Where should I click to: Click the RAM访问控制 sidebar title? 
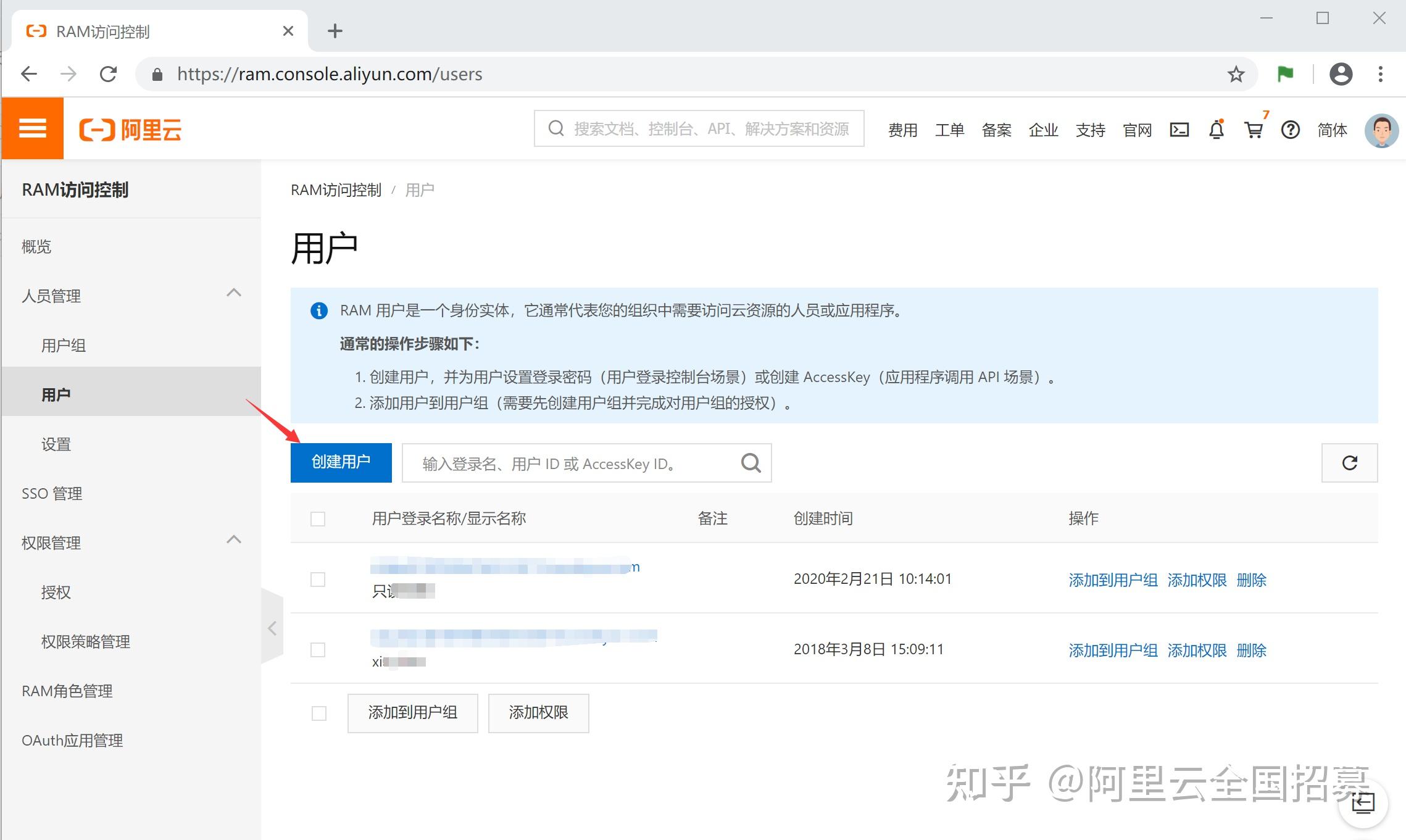click(75, 190)
